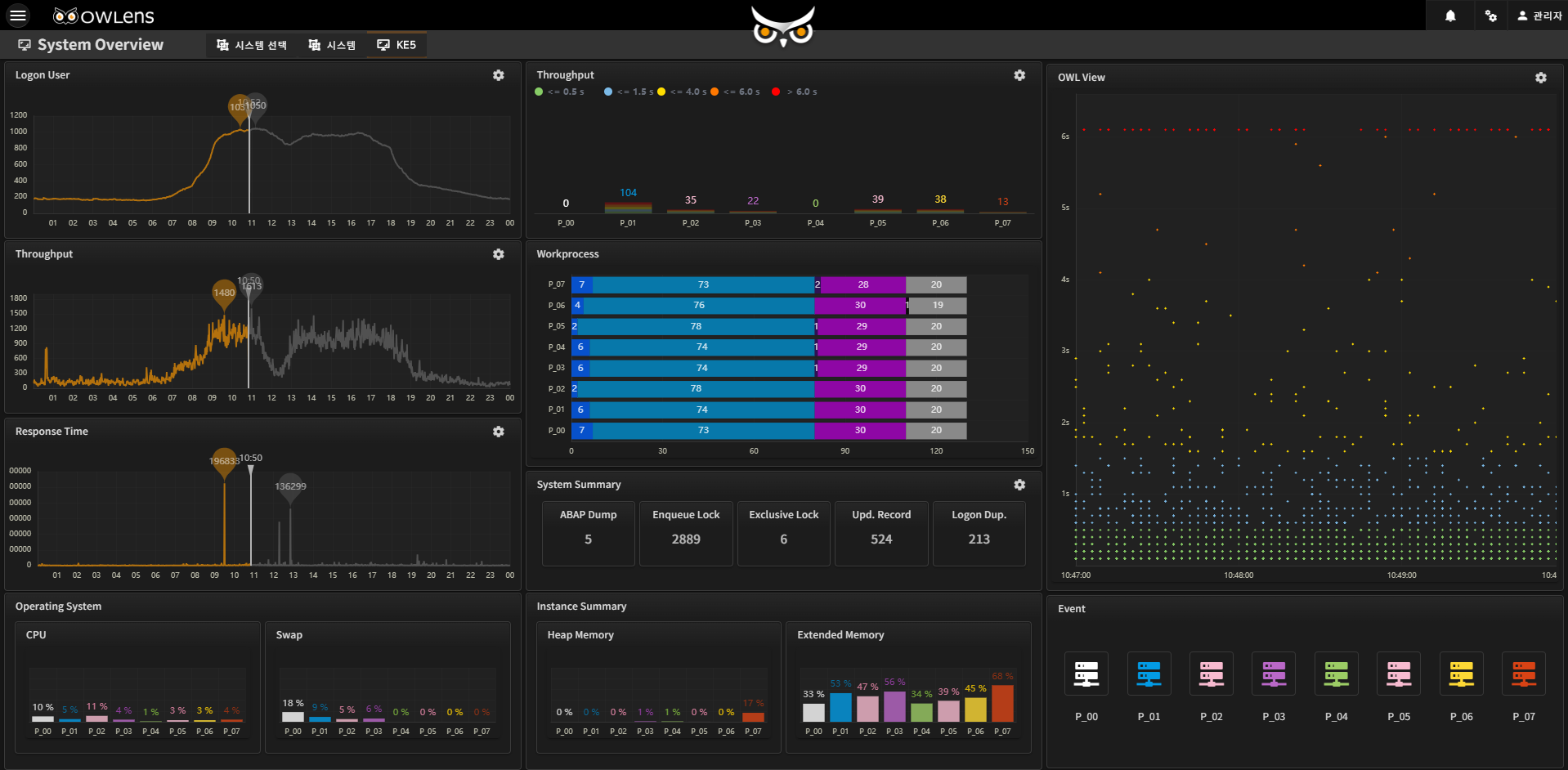Screen dimensions: 1568x770
Task: Select the P_03 server event icon
Action: (x=1274, y=674)
